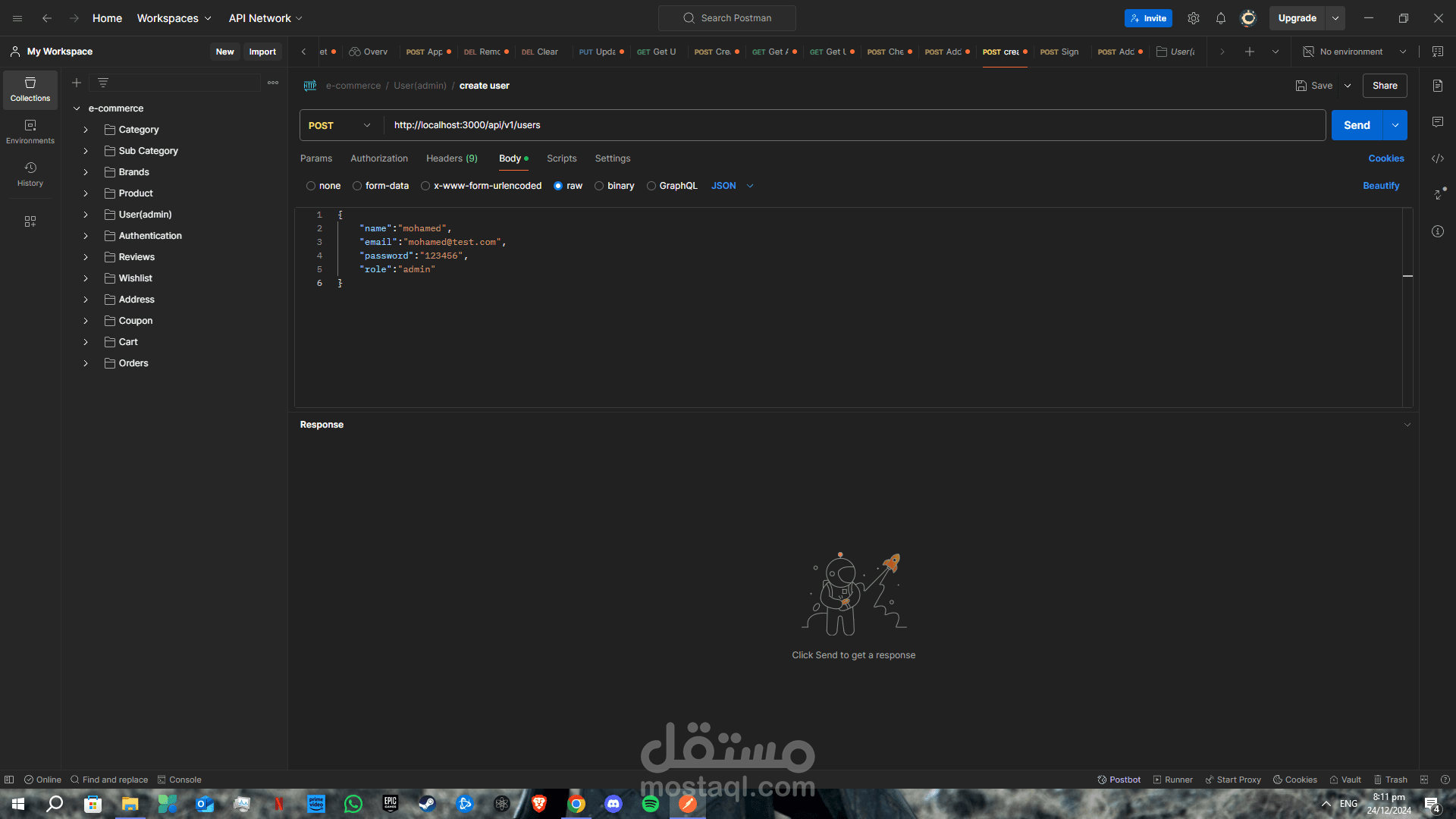Open the Postman settings gear

(1194, 18)
